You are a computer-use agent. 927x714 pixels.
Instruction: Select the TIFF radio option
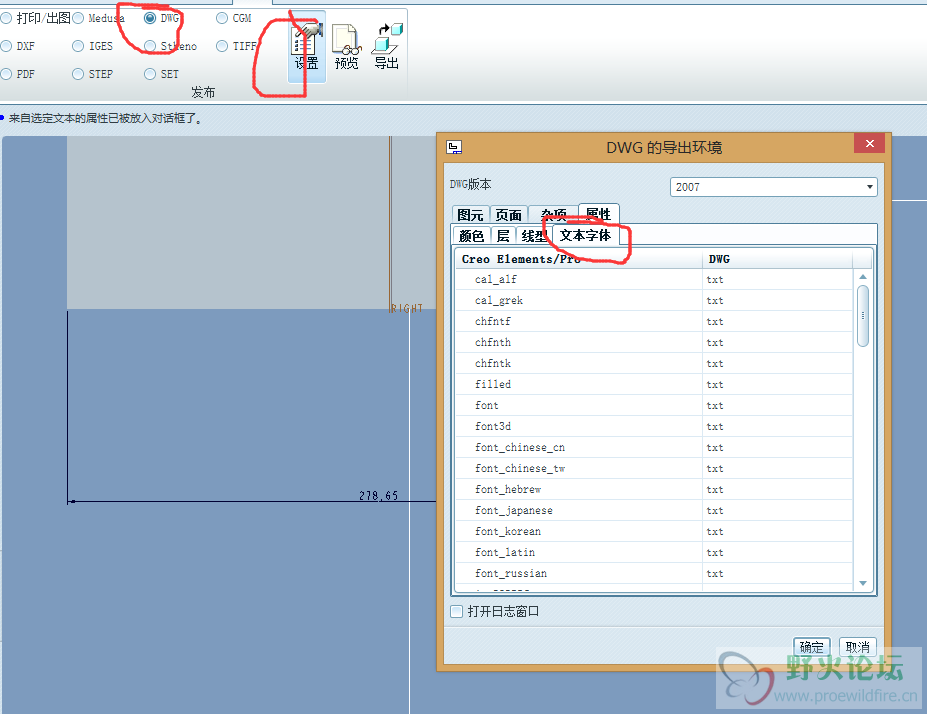click(x=222, y=46)
